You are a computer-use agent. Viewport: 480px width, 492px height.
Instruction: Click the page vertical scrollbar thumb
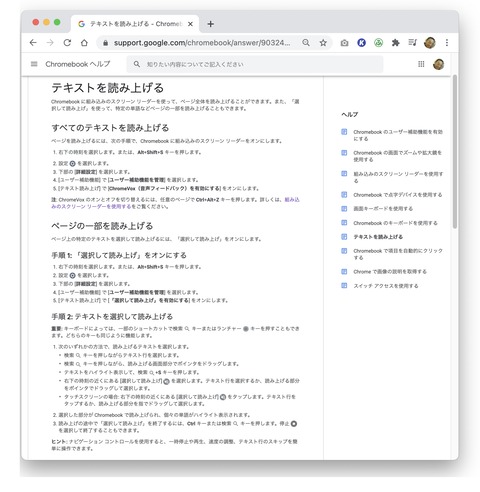[x=455, y=152]
